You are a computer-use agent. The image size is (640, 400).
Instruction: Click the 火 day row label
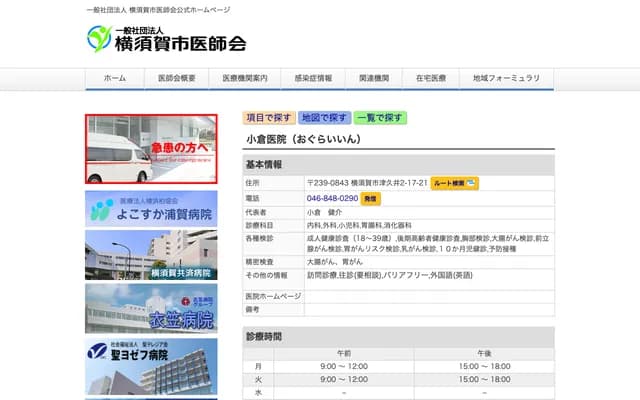(258, 380)
